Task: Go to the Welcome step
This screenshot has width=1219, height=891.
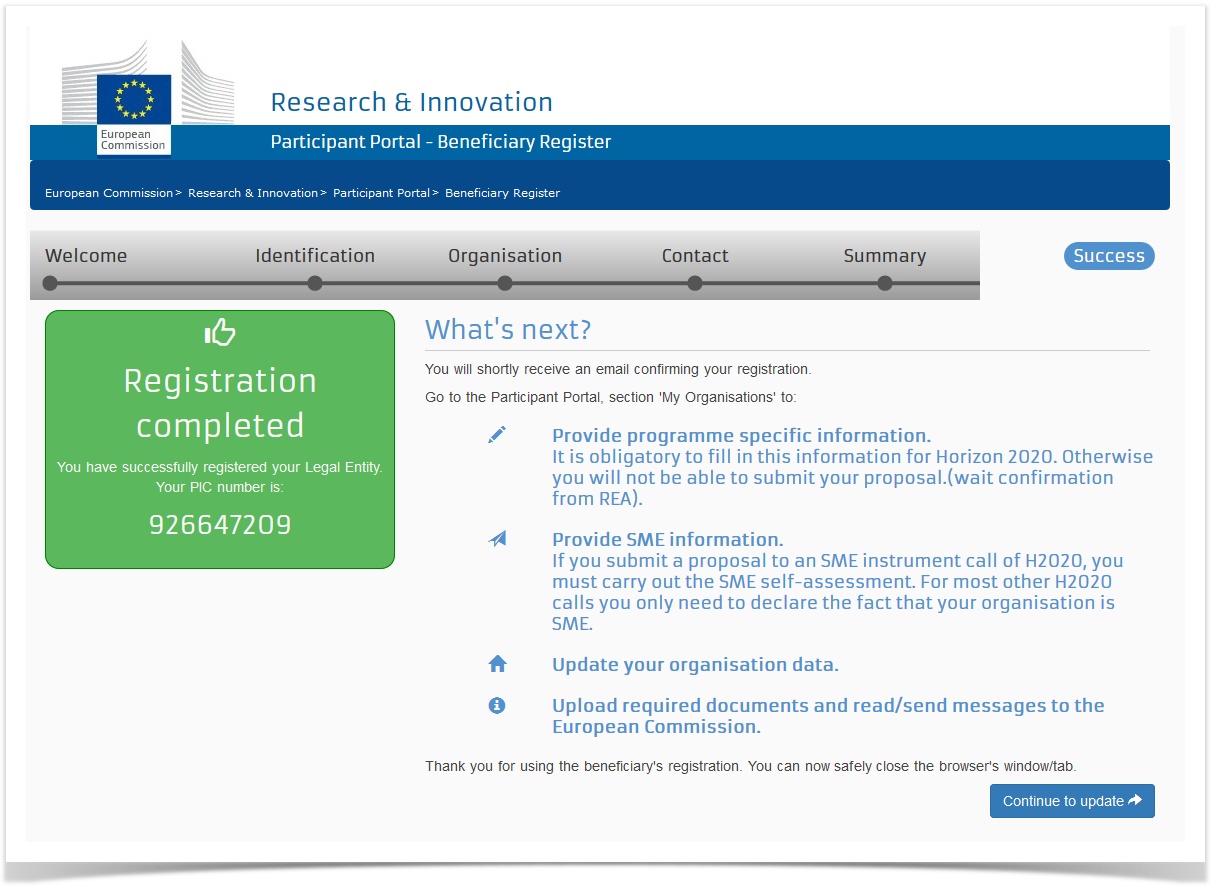Action: coord(86,256)
